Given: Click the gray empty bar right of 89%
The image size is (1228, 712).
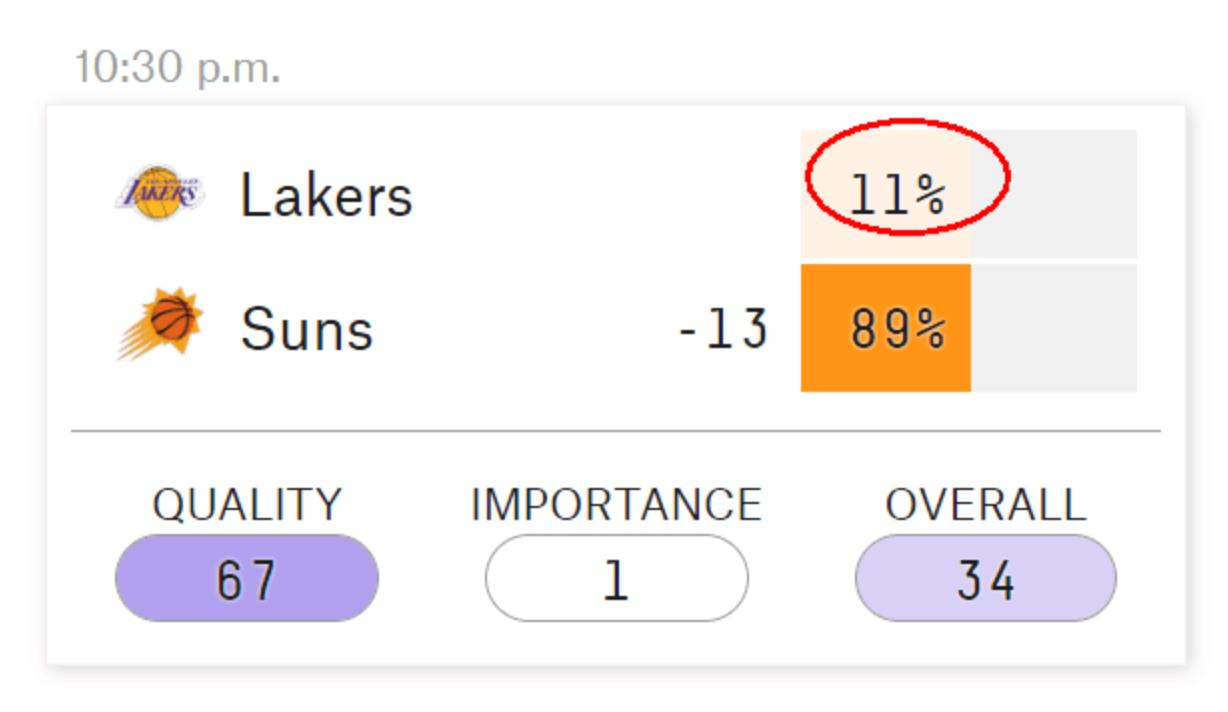Looking at the screenshot, I should (1053, 328).
